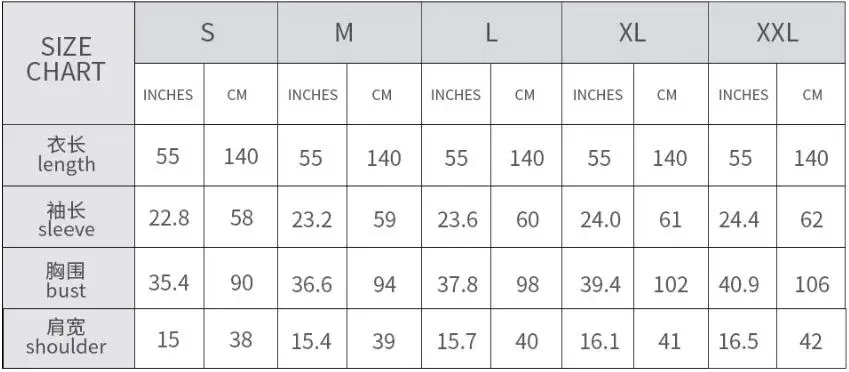This screenshot has height=372, width=849.
Task: Click the sleeve row label
Action: pos(68,217)
